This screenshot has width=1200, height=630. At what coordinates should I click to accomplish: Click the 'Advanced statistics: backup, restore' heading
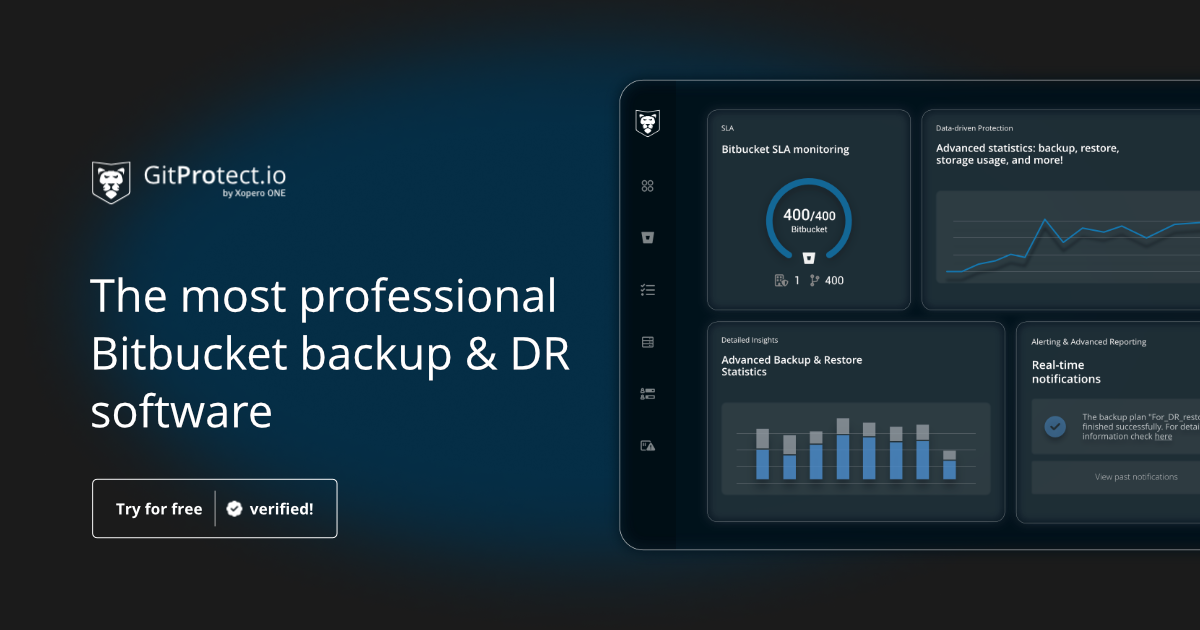1027,154
